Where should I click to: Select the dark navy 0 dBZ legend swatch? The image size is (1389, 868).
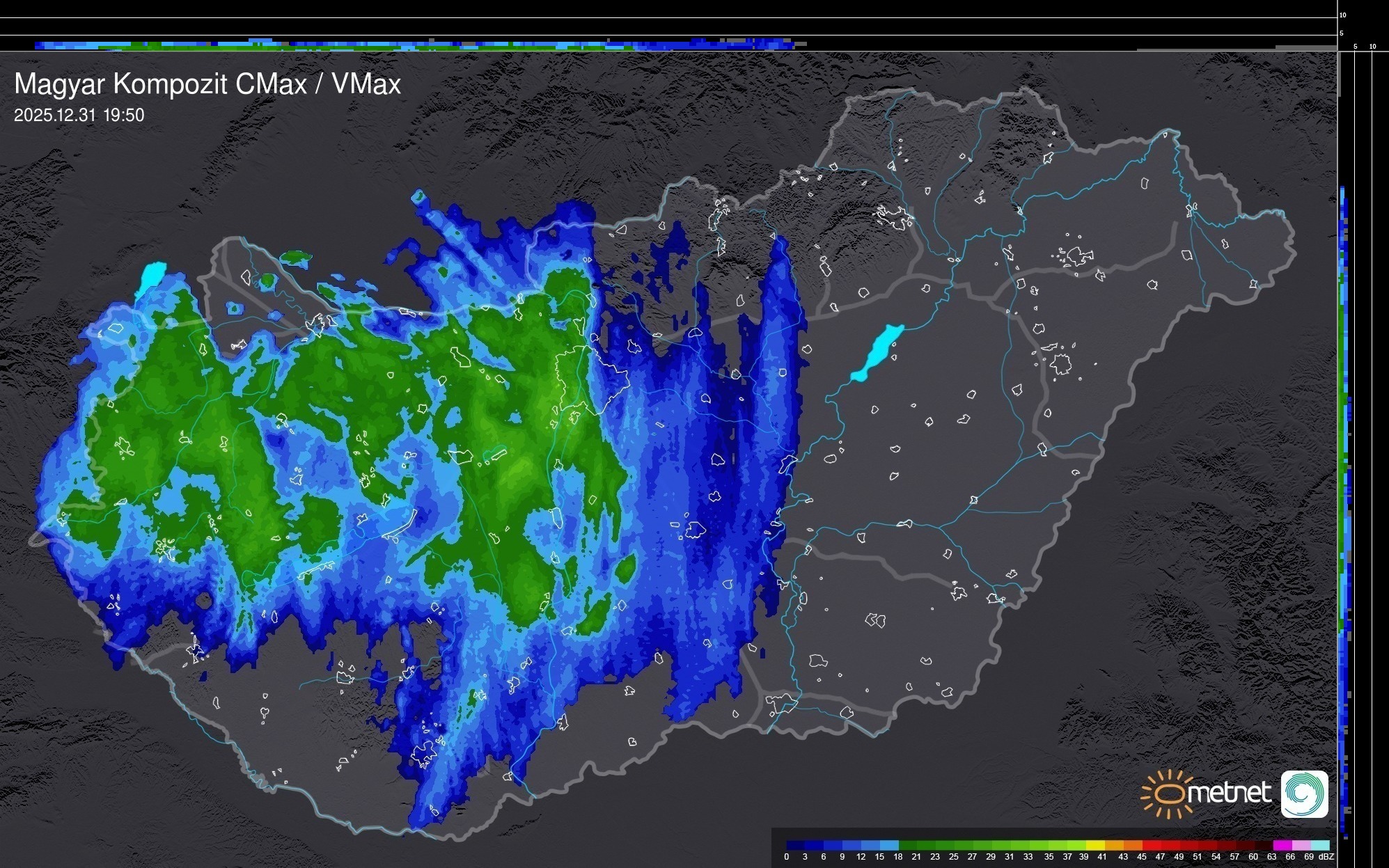pyautogui.click(x=796, y=845)
